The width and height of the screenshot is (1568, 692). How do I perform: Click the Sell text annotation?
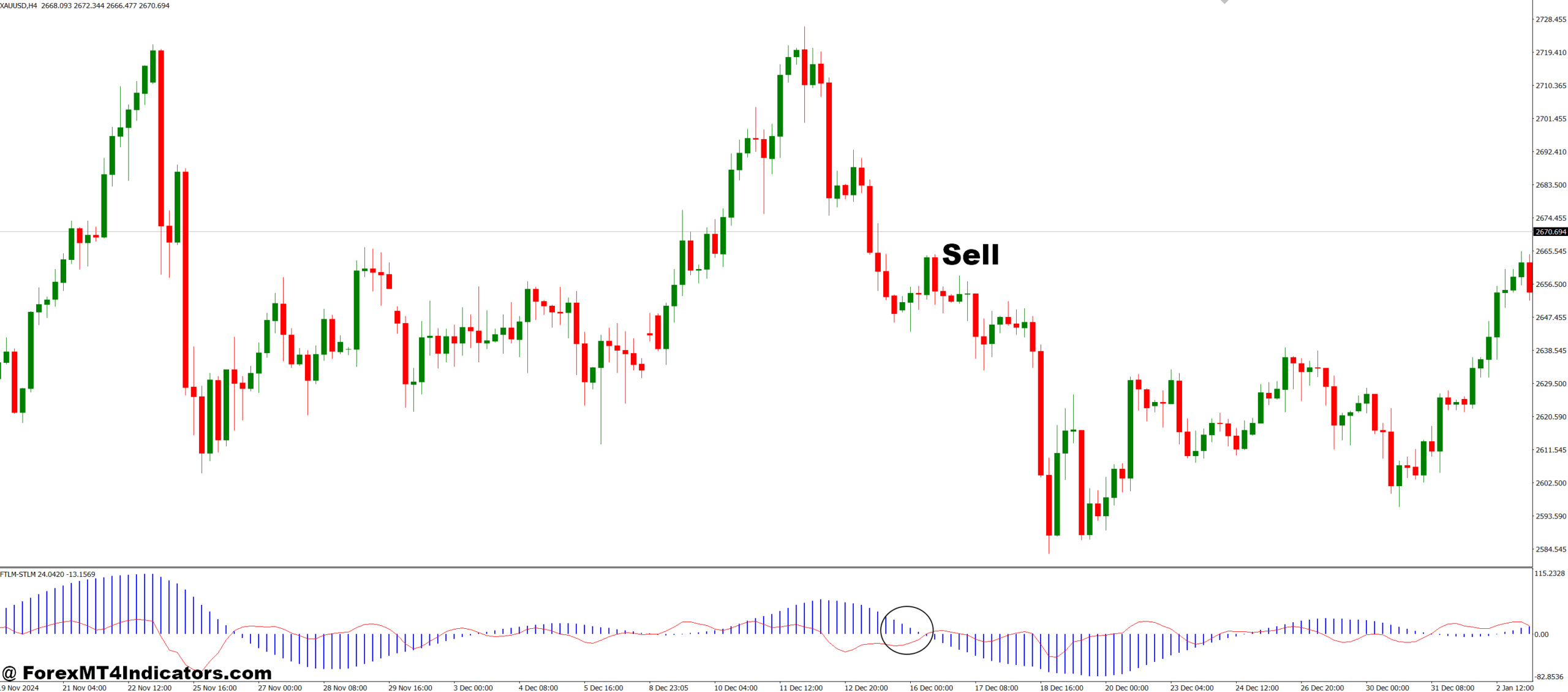(970, 254)
